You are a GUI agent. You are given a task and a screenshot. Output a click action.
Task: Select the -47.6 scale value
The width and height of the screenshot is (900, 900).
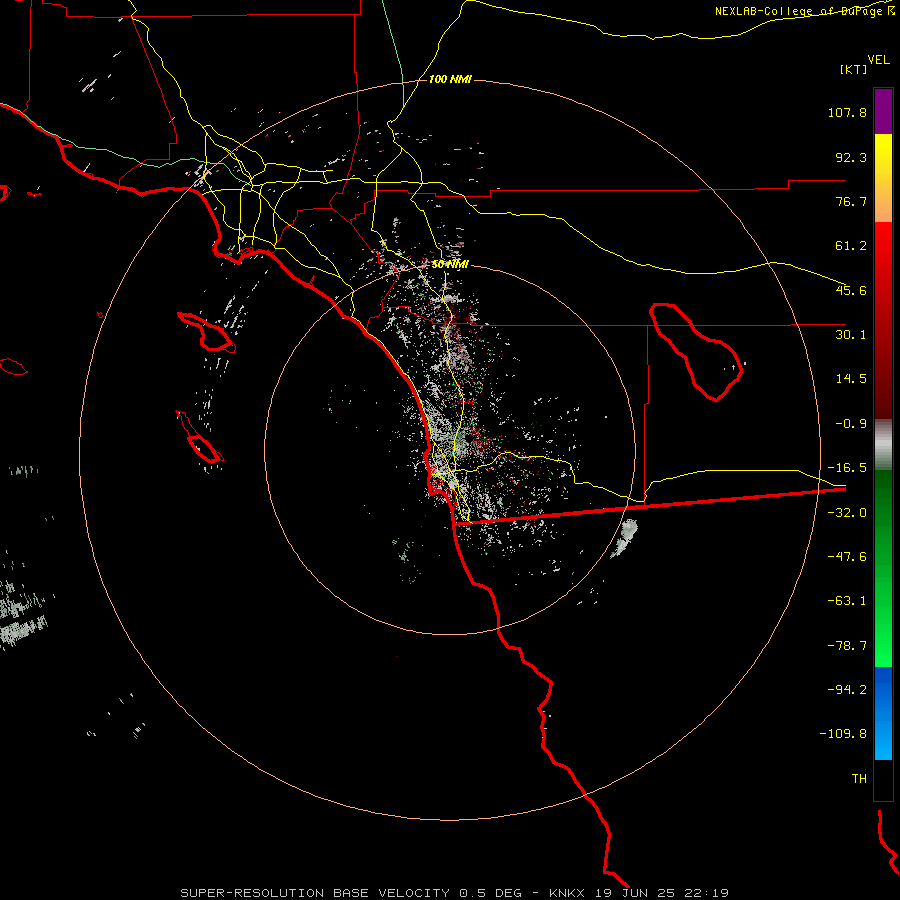(847, 557)
